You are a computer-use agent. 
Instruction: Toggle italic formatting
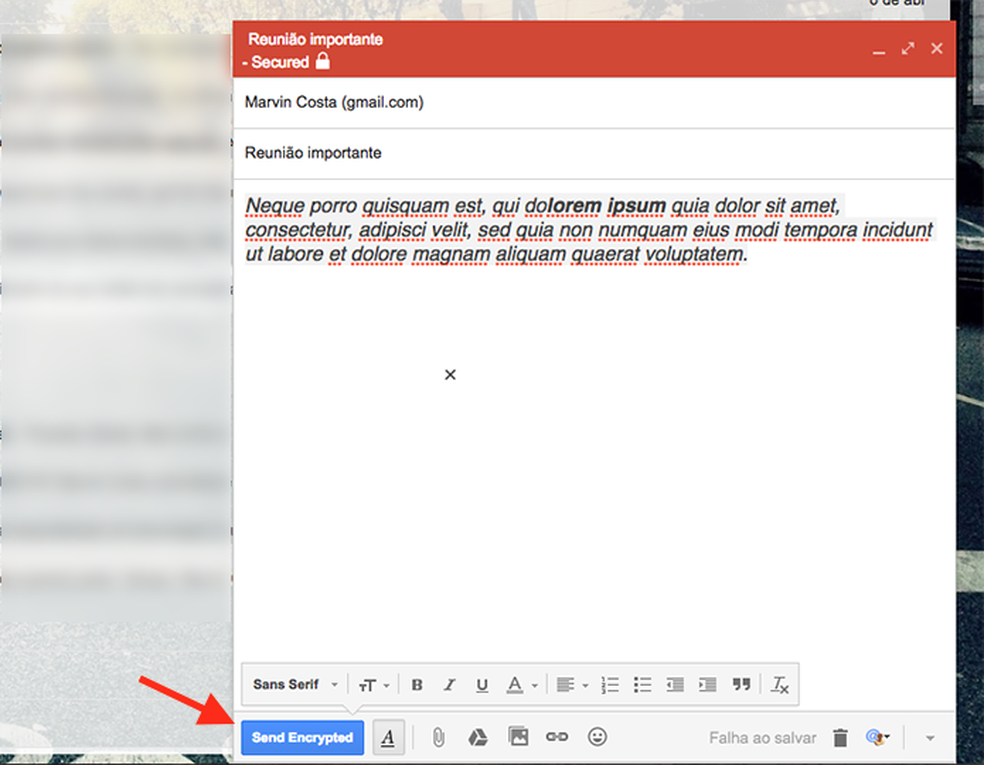click(450, 684)
